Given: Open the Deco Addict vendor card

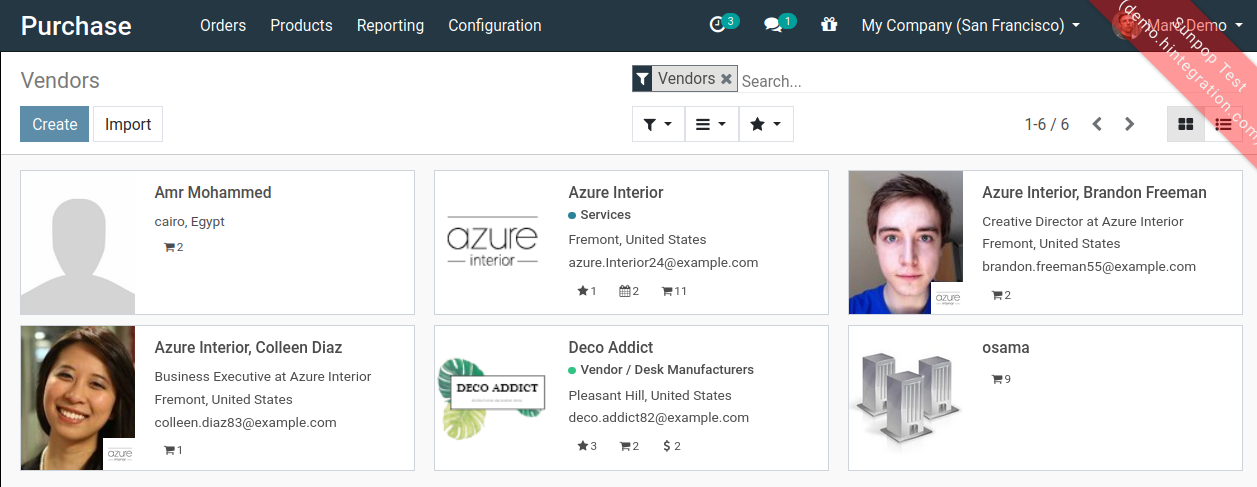Looking at the screenshot, I should tap(631, 398).
